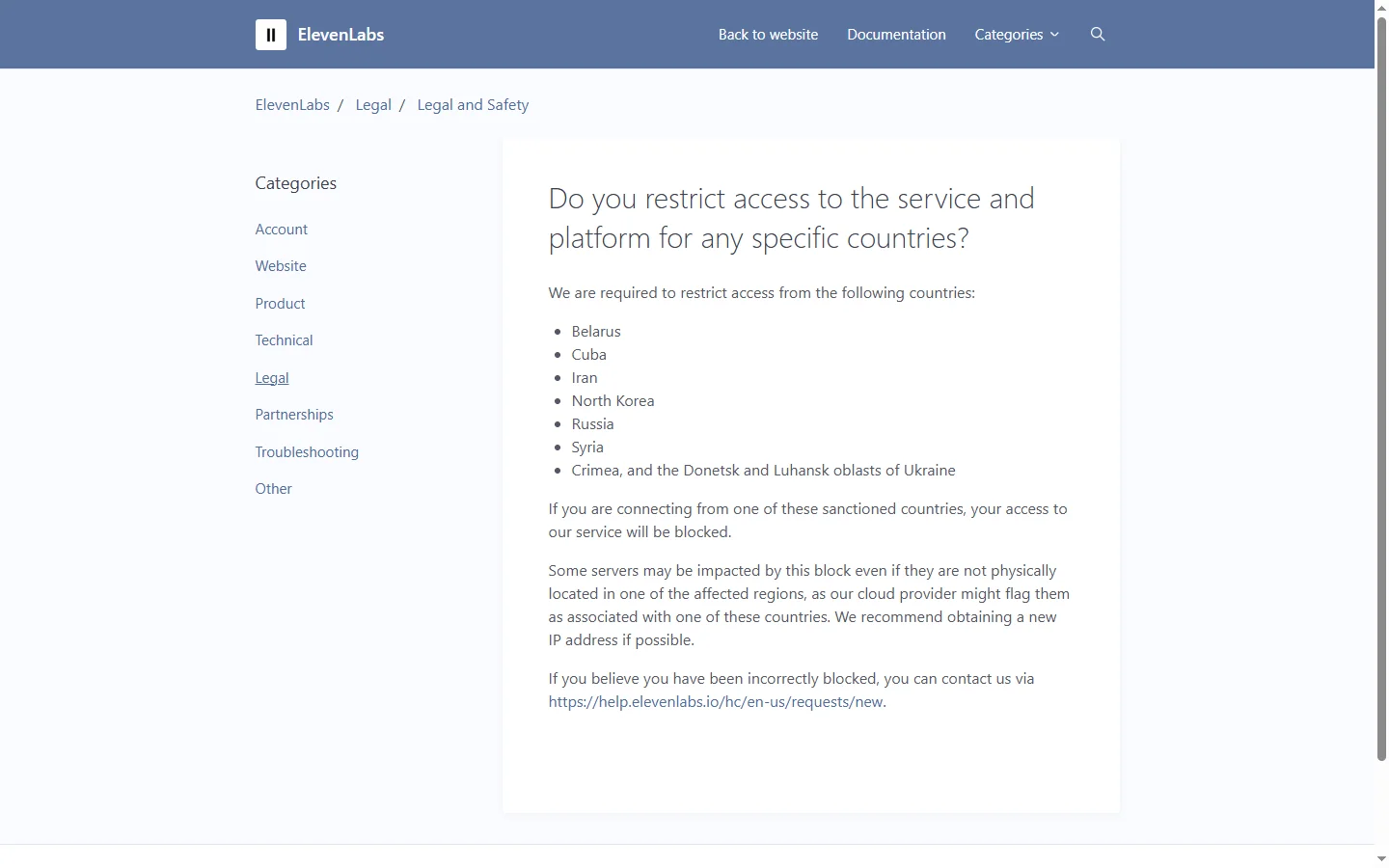This screenshot has height=868, width=1389.
Task: Open the Website category
Action: [280, 265]
